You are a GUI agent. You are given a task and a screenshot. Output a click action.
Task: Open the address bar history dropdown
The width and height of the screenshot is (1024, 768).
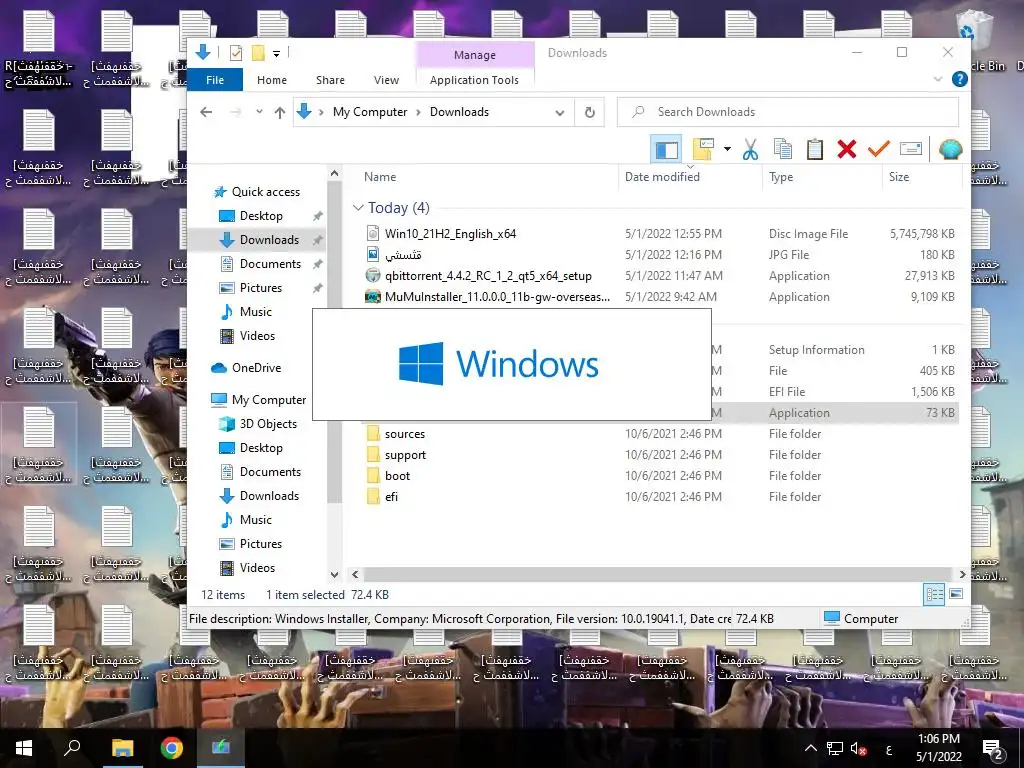(560, 112)
